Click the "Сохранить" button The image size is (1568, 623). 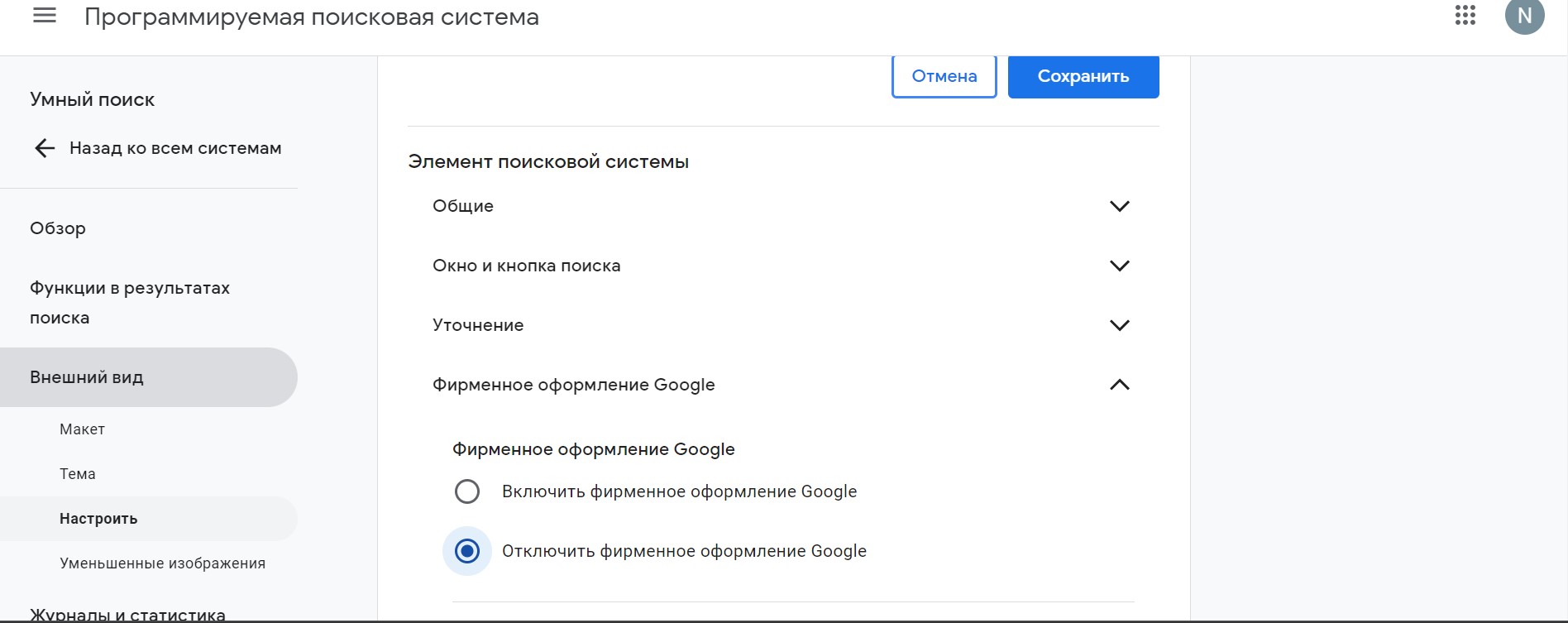coord(1083,76)
